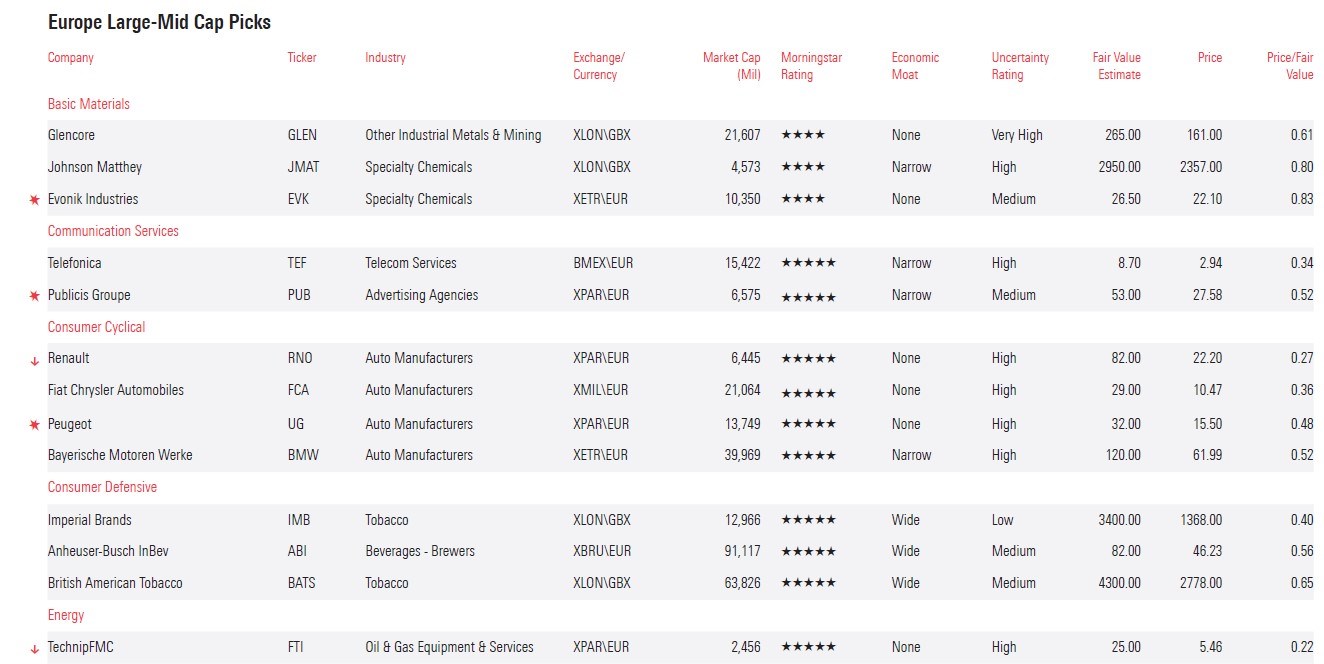The image size is (1324, 664).
Task: Open the Energy sector heading
Action: coord(66,615)
